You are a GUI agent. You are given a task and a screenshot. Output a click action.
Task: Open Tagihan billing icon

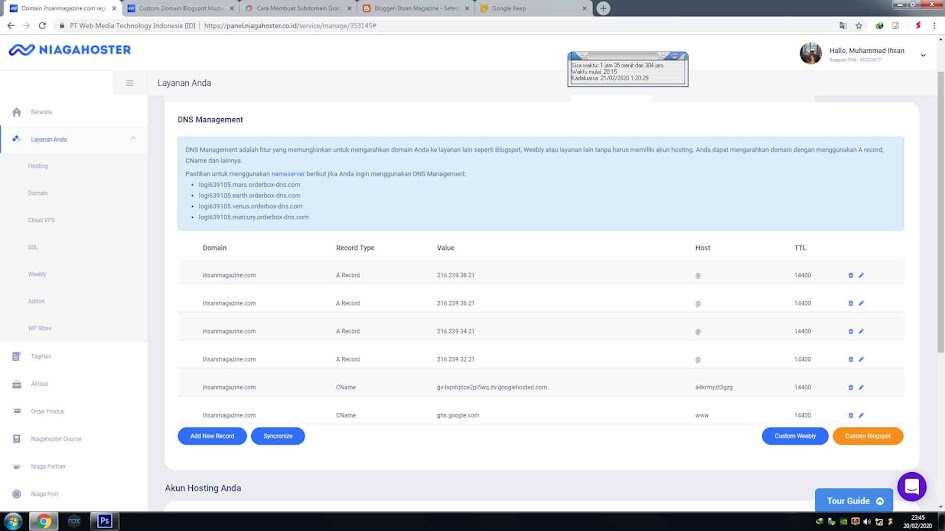[16, 356]
